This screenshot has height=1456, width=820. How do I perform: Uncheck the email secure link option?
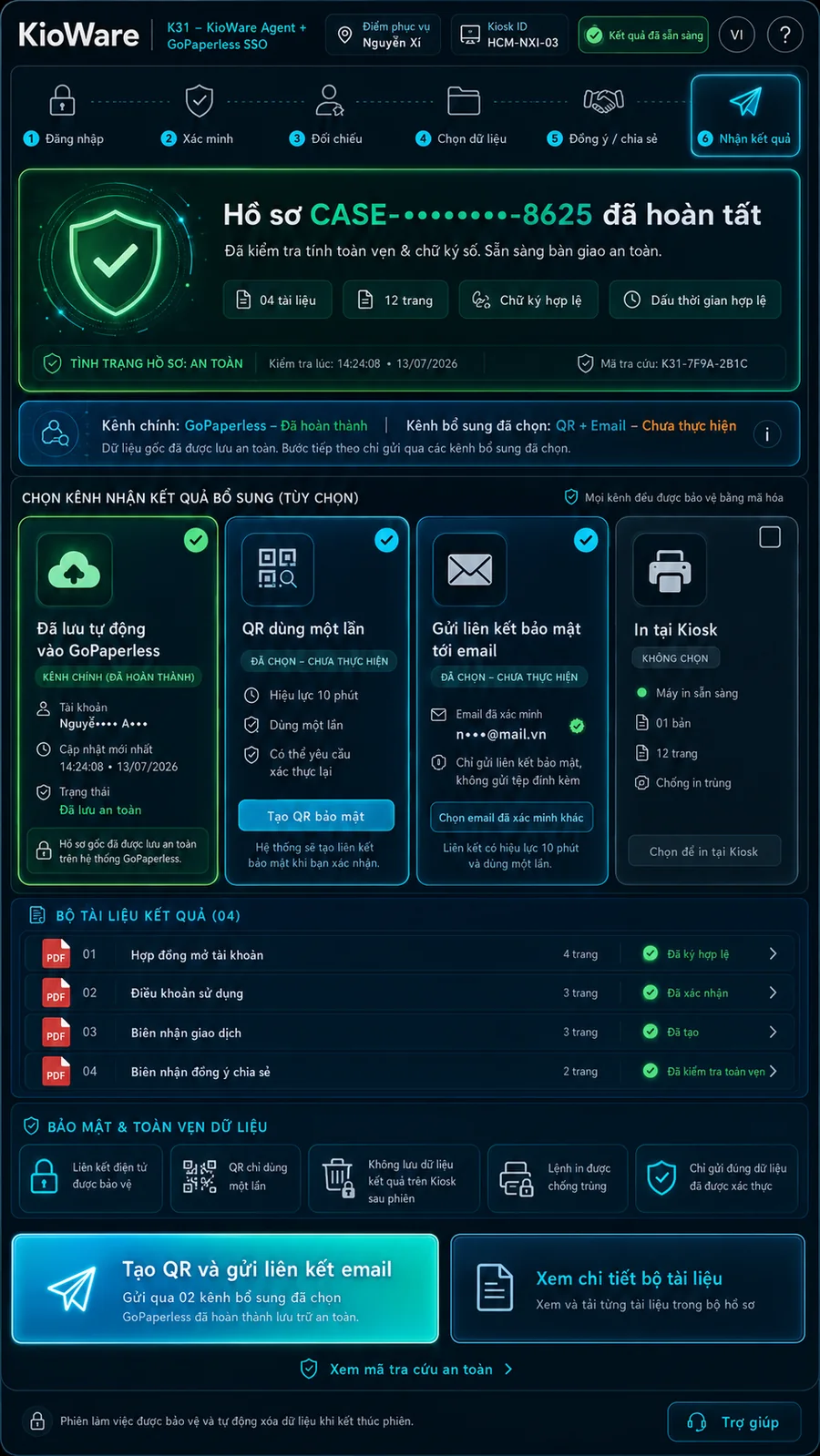pyautogui.click(x=586, y=541)
